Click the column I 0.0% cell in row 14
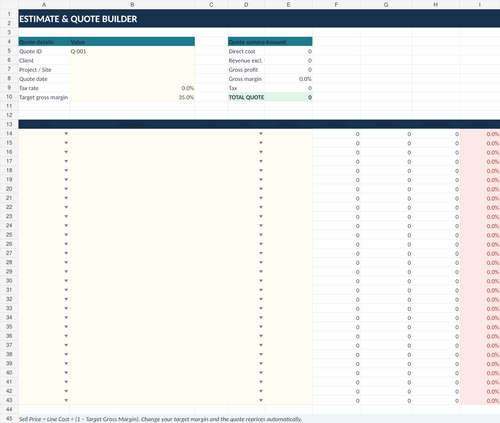Screen dimensions: 500x423 [x=480, y=134]
